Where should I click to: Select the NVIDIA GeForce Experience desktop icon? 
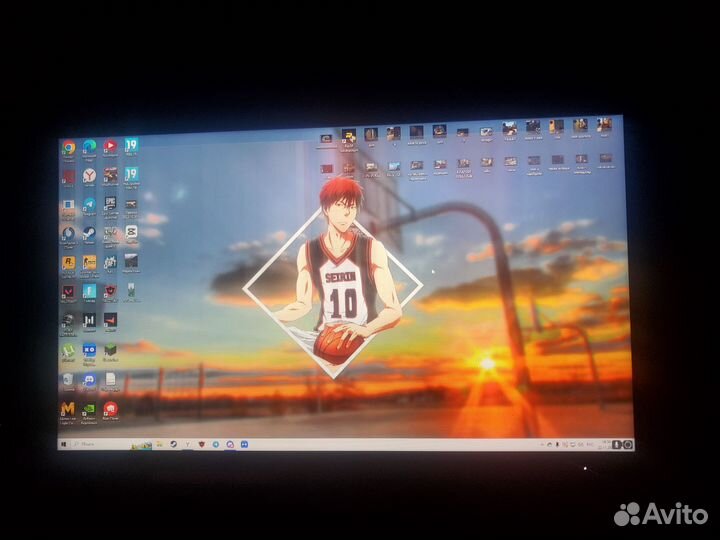89,408
